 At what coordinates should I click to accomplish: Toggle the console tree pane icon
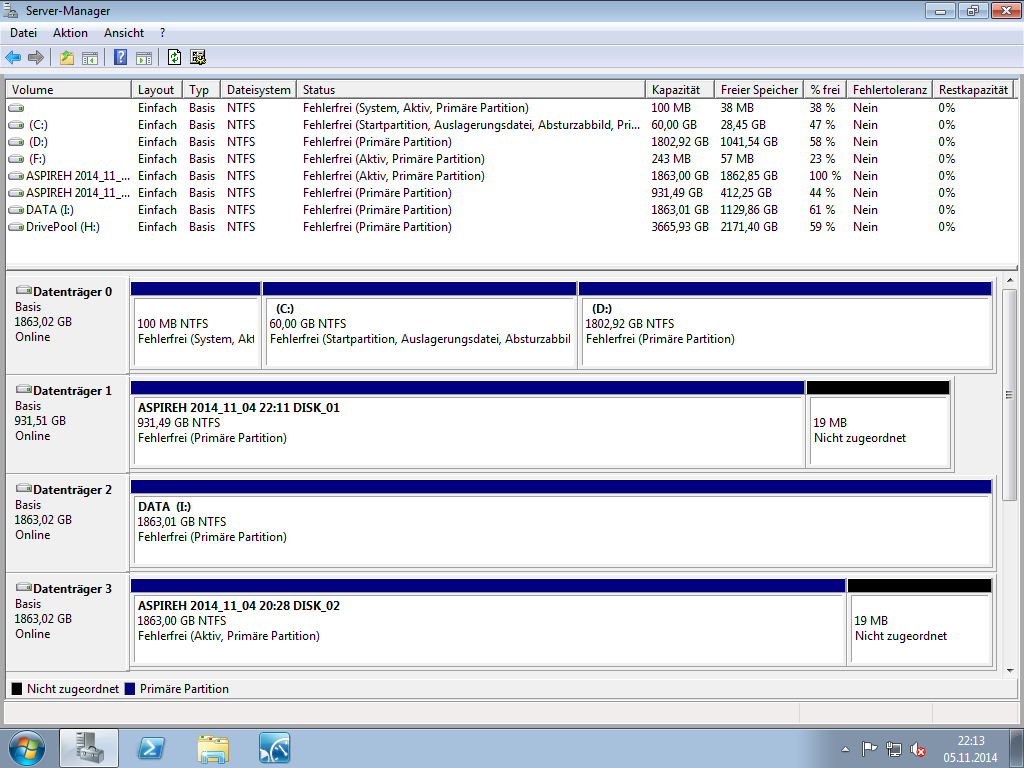90,57
